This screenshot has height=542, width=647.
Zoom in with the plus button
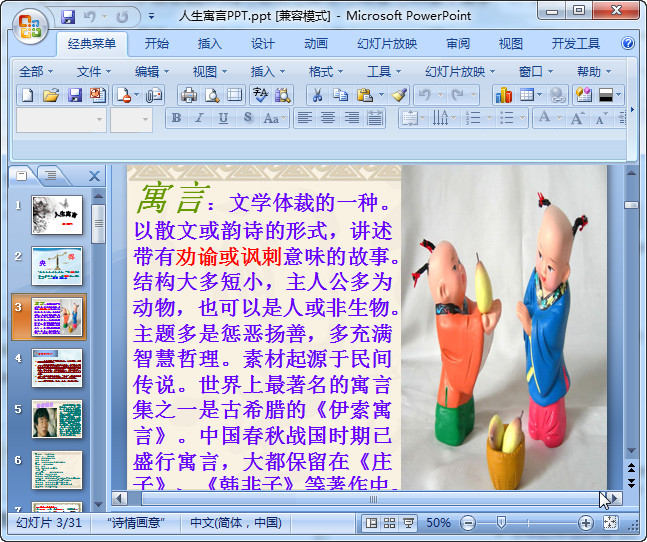pos(586,523)
